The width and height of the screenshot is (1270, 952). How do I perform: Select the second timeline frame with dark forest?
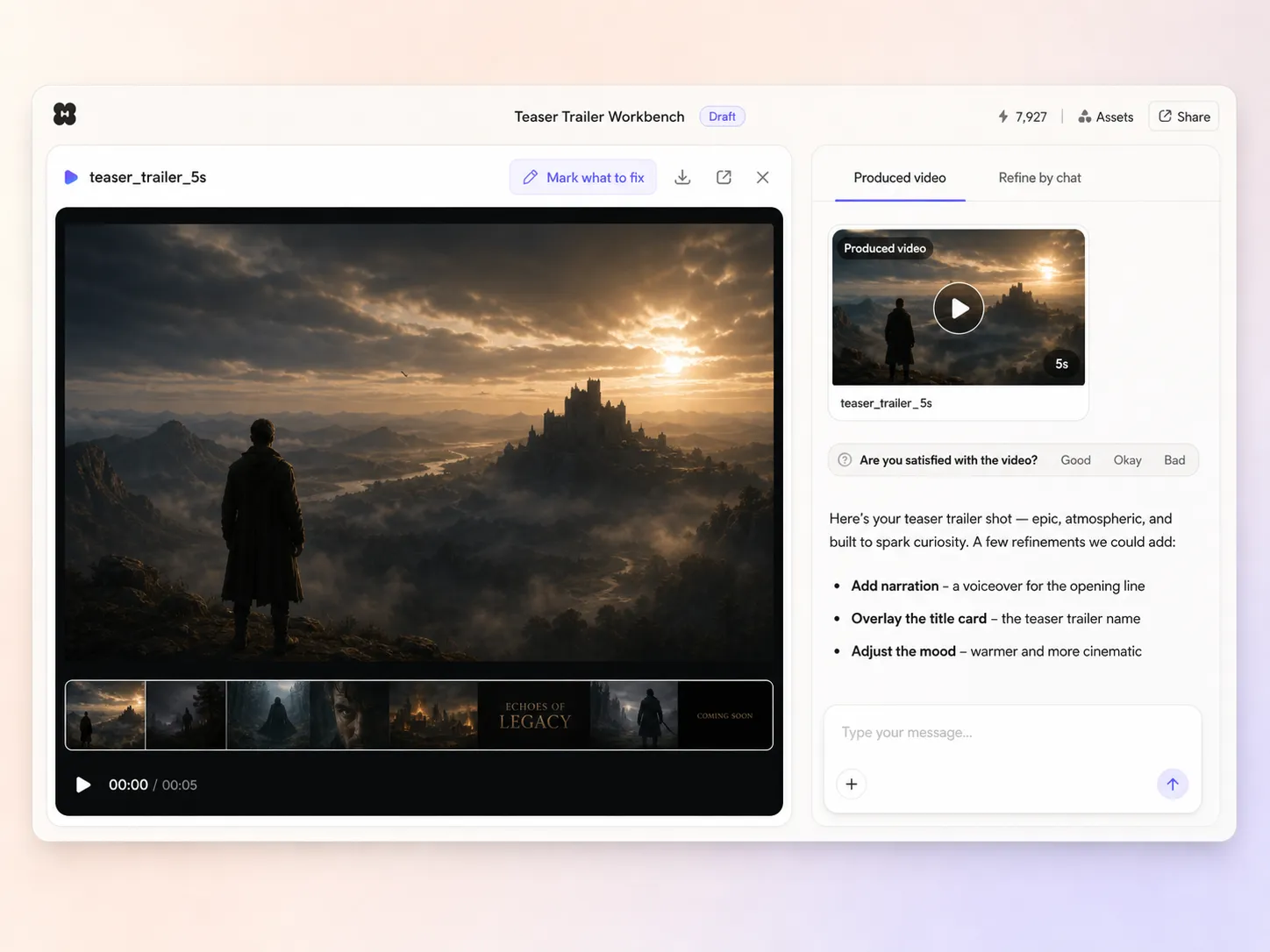click(x=186, y=715)
